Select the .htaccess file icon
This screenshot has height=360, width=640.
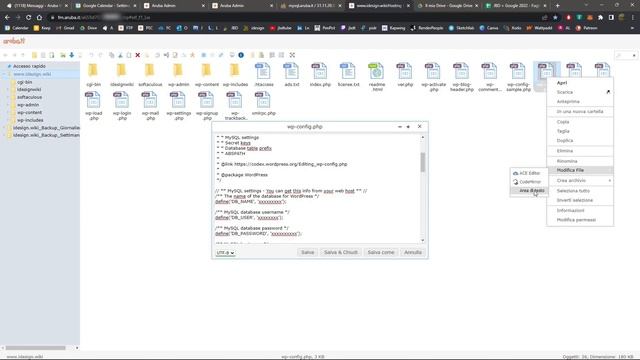pos(263,71)
